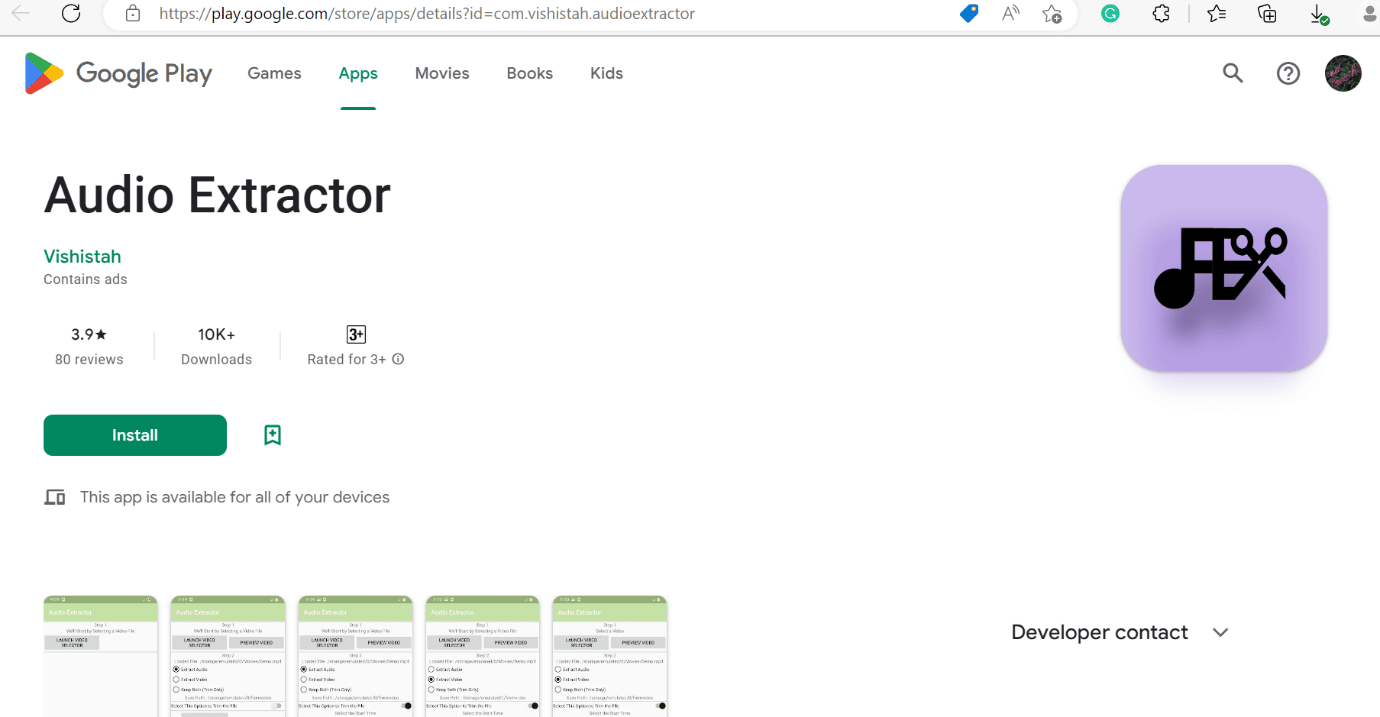The width and height of the screenshot is (1380, 717).
Task: Open the first app screenshot
Action: (x=101, y=656)
